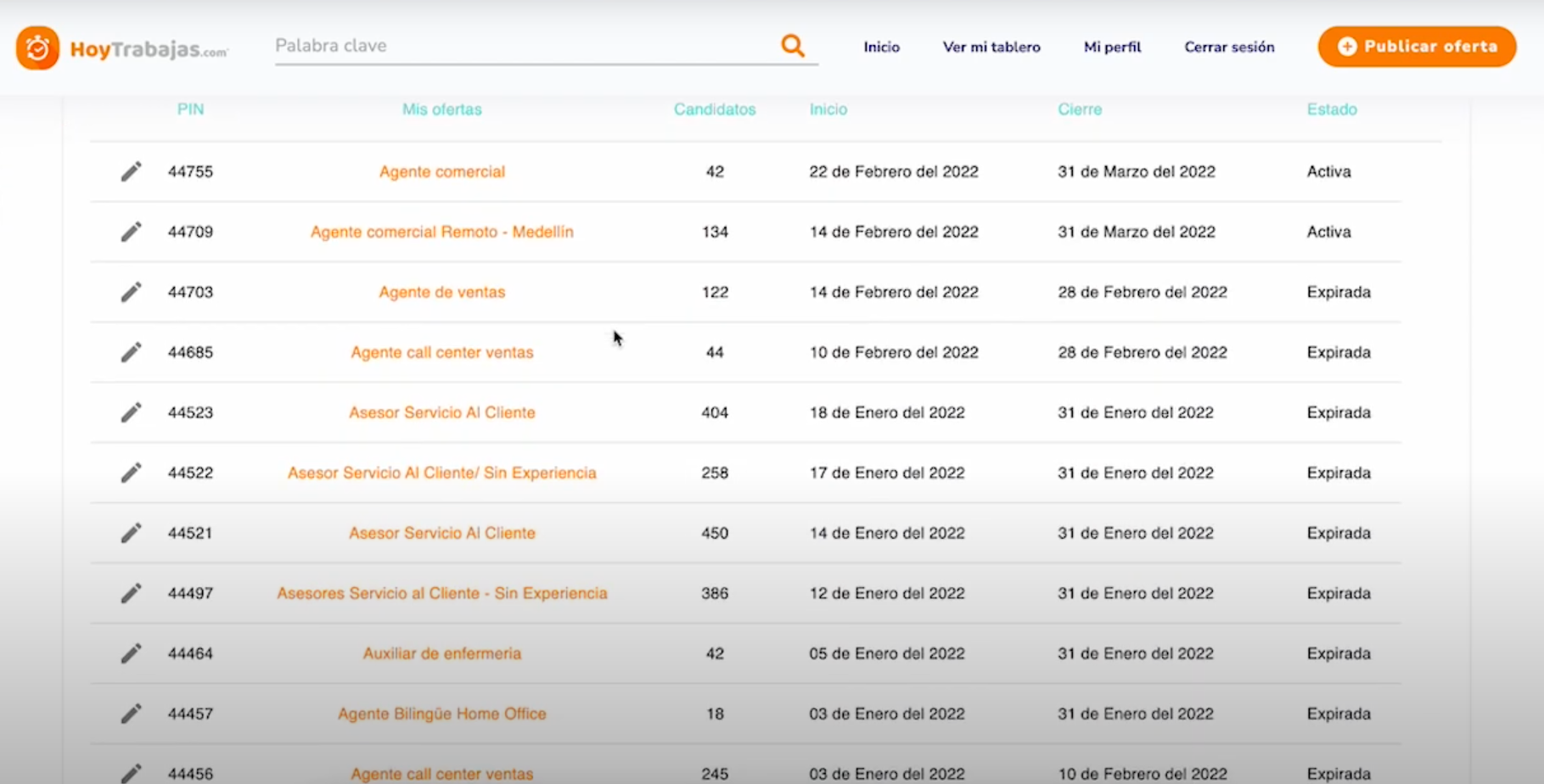Click the Inicio column header in the table
The image size is (1544, 784).
coord(828,109)
